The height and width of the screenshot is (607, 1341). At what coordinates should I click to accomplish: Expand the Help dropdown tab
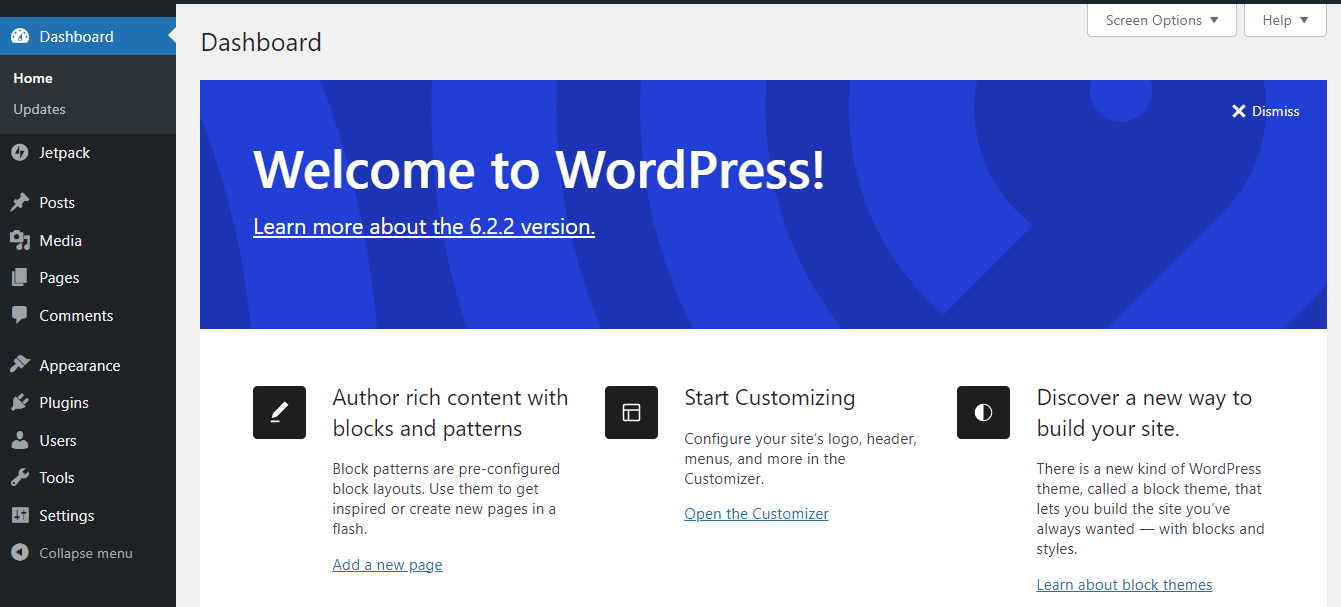(x=1285, y=20)
